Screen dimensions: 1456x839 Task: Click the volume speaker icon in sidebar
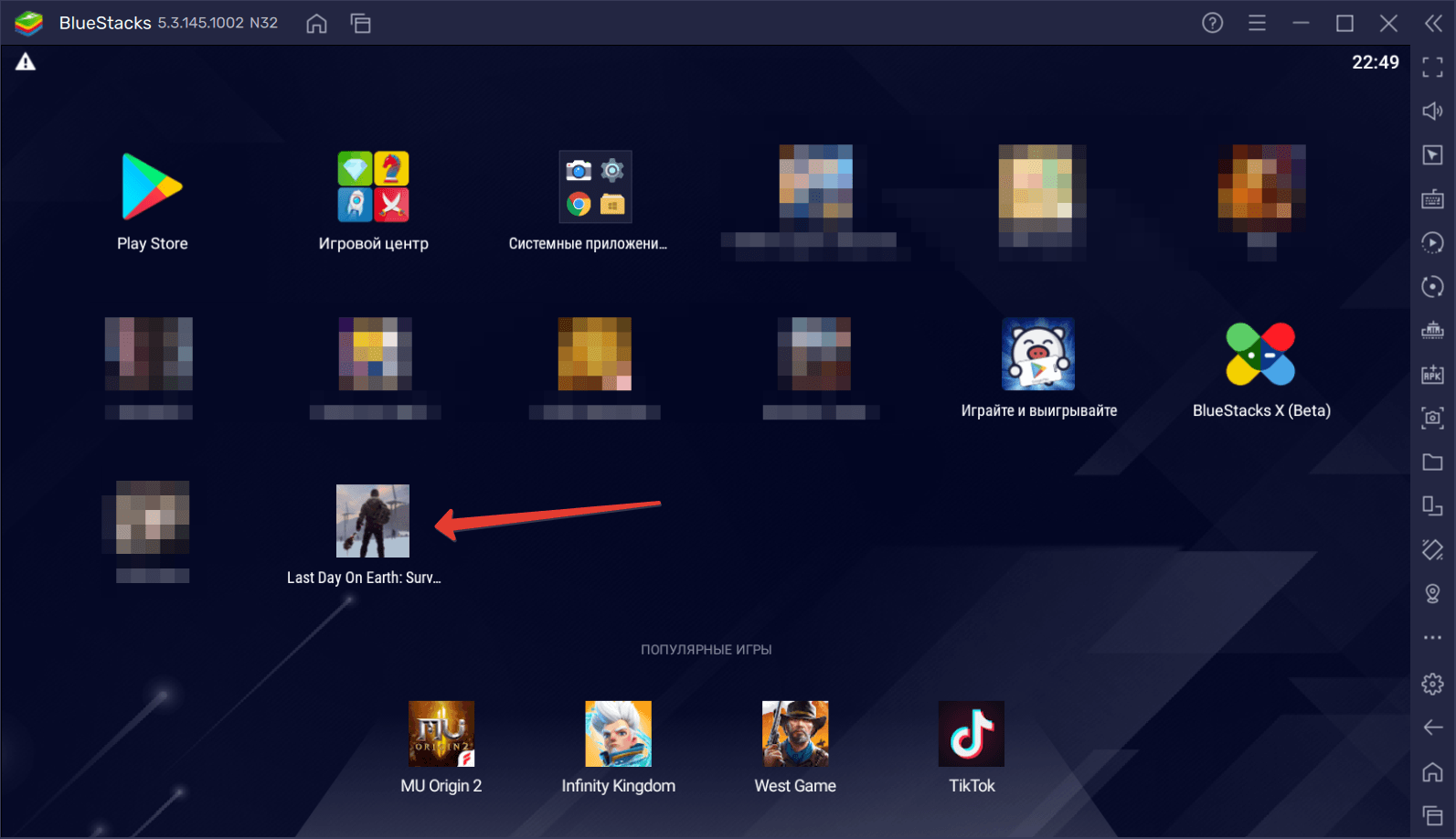1433,111
